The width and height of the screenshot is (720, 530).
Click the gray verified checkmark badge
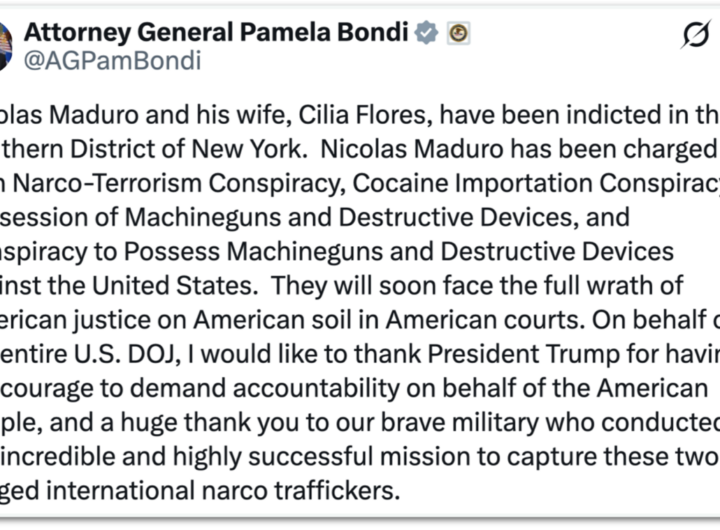[x=427, y=33]
